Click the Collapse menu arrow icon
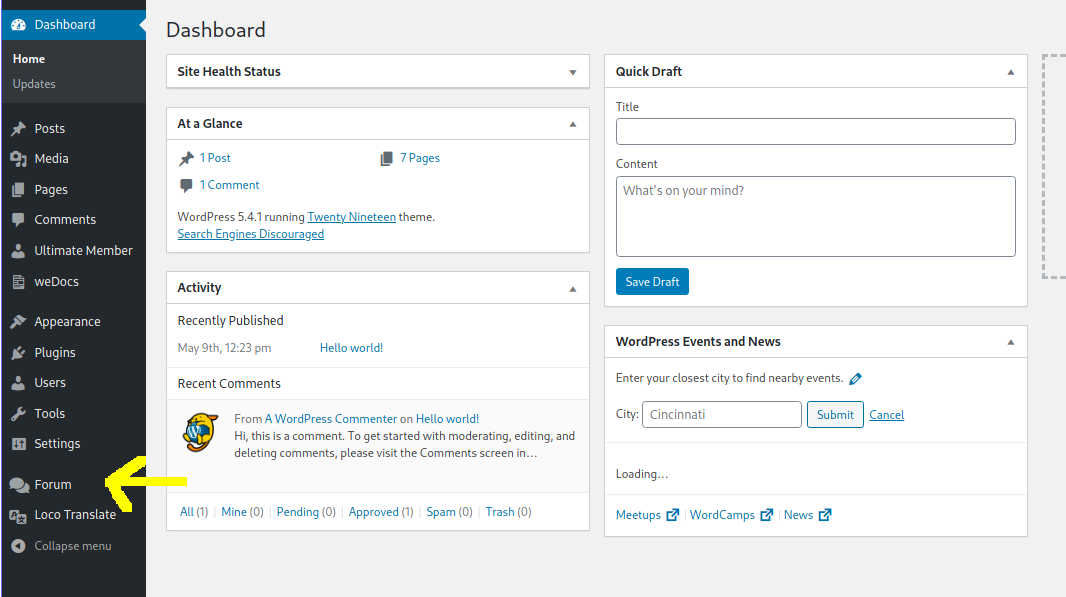Viewport: 1066px width, 597px height. 18,546
